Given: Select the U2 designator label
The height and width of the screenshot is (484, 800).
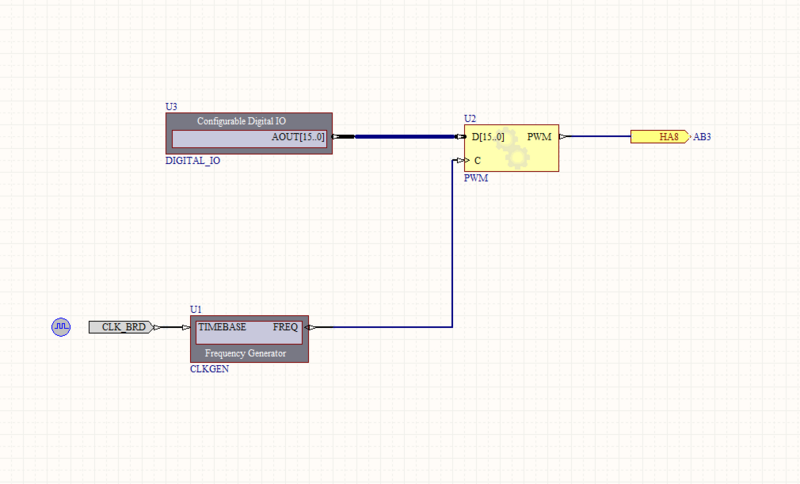Looking at the screenshot, I should [470, 118].
